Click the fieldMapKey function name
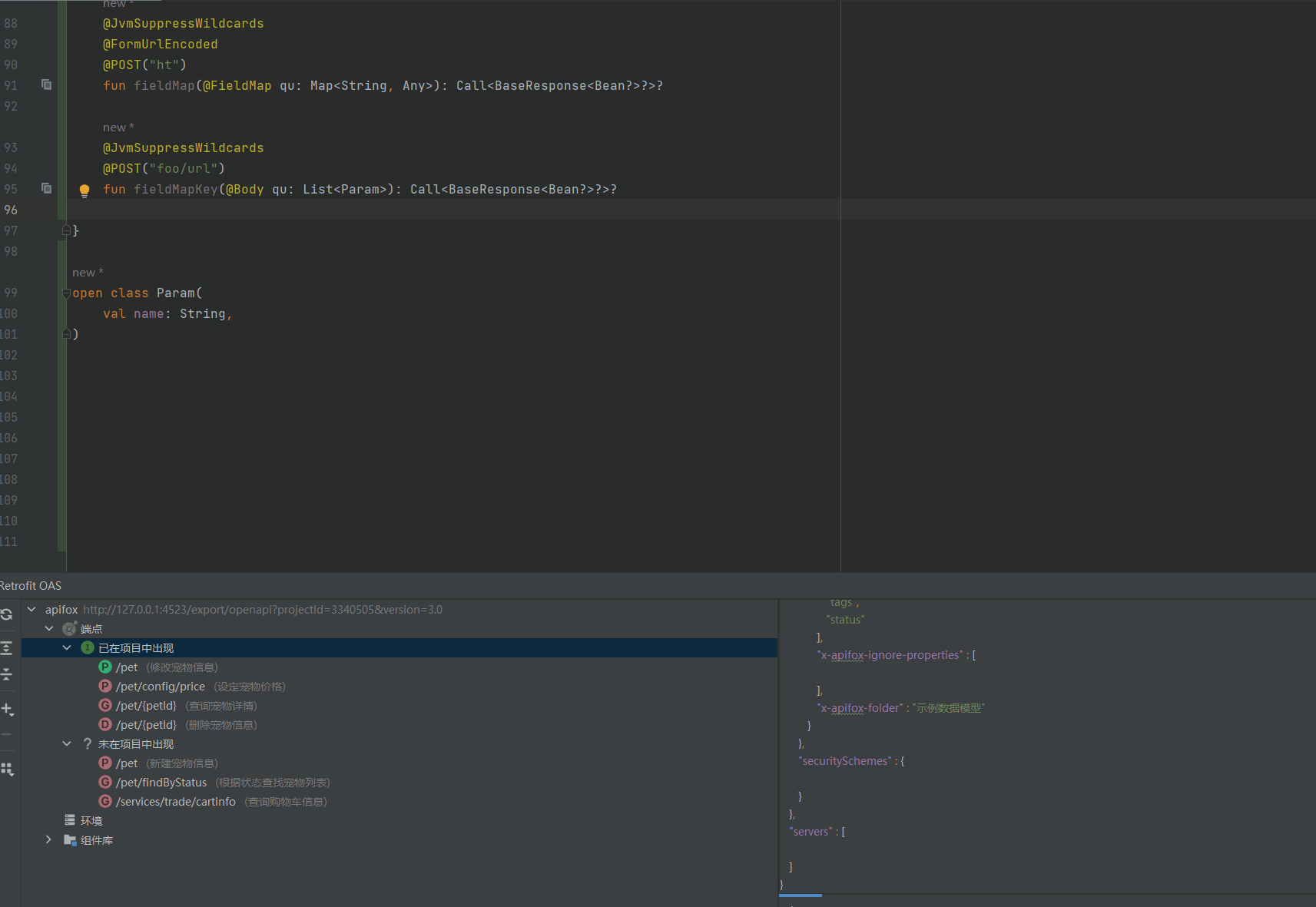1316x907 pixels. tap(176, 189)
